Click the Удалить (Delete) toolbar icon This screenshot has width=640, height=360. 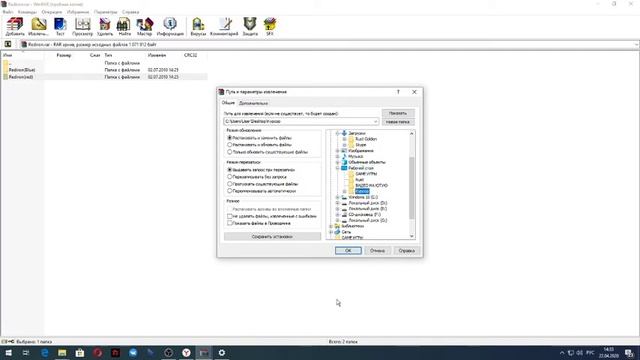[x=105, y=27]
